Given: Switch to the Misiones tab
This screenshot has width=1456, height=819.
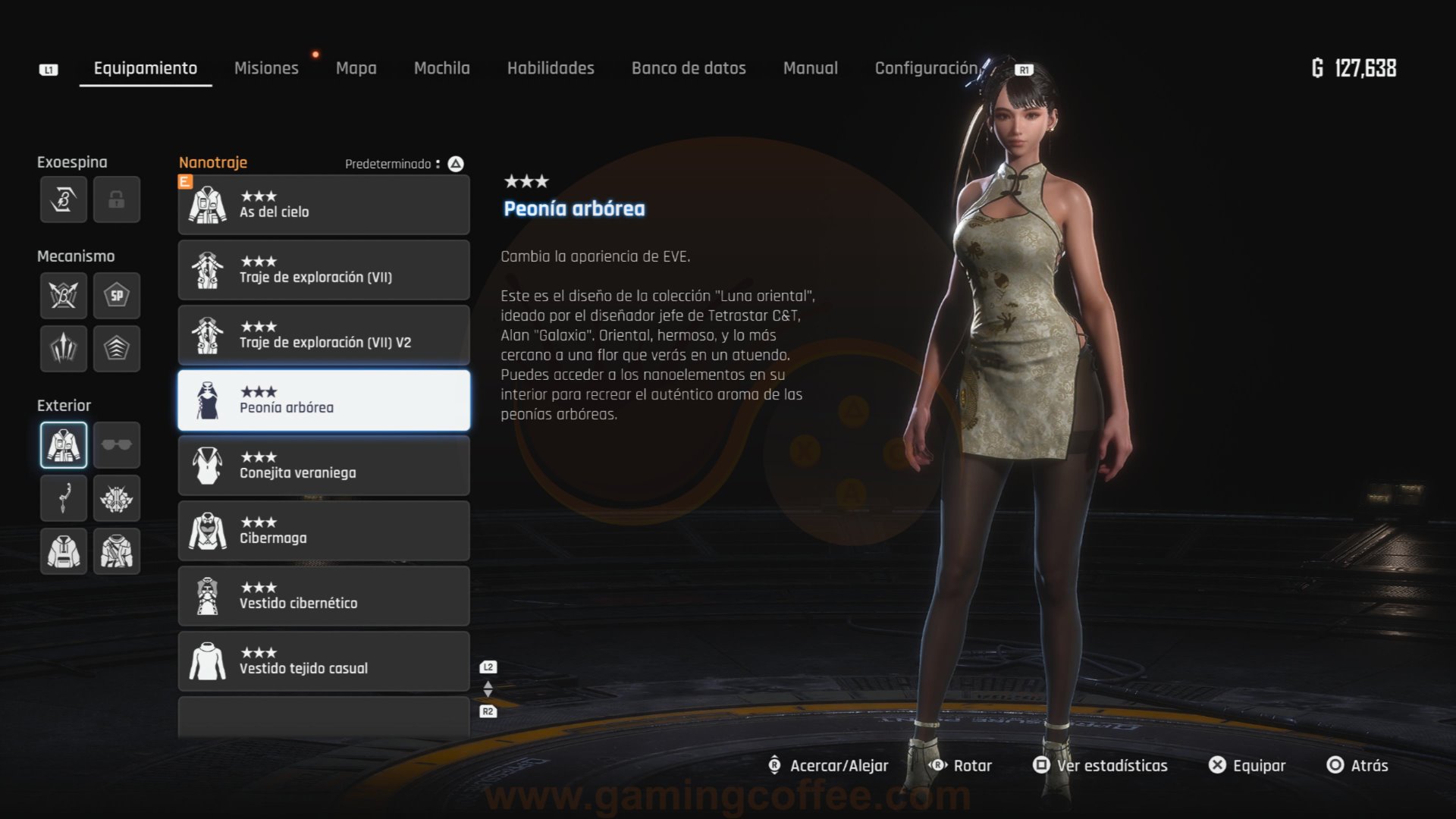Looking at the screenshot, I should (x=266, y=68).
